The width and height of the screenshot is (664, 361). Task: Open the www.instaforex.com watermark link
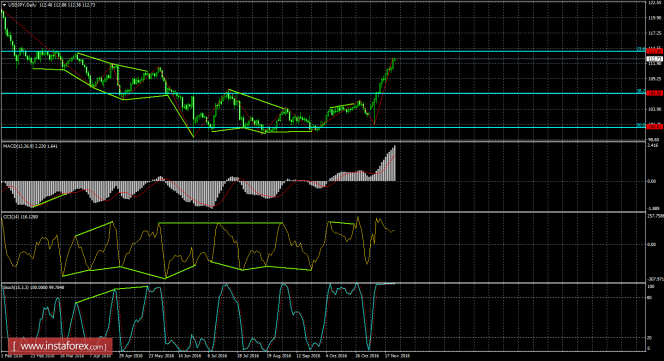59,346
